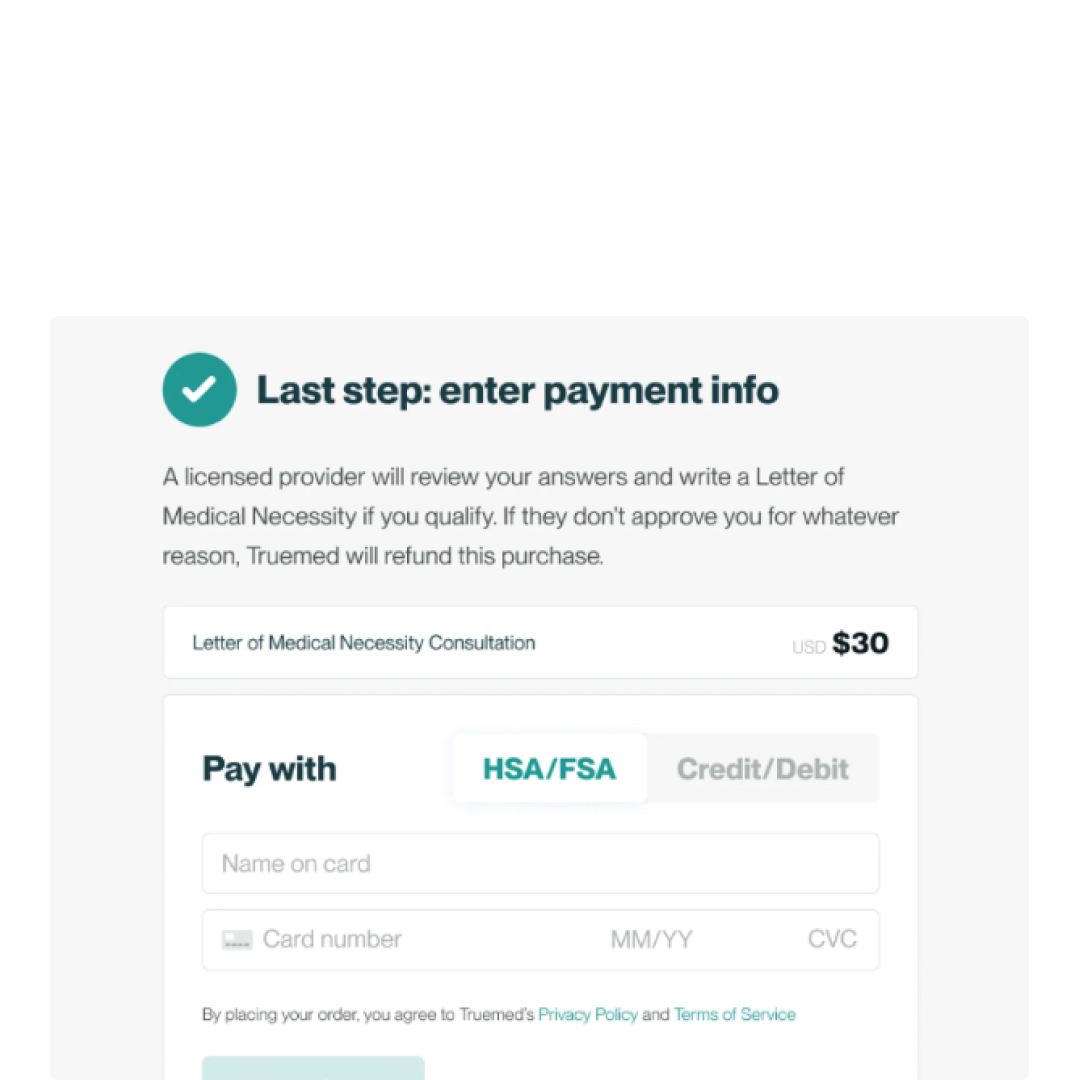This screenshot has height=1080, width=1080.
Task: Click the licensed provider description paragraph
Action: tap(504, 477)
